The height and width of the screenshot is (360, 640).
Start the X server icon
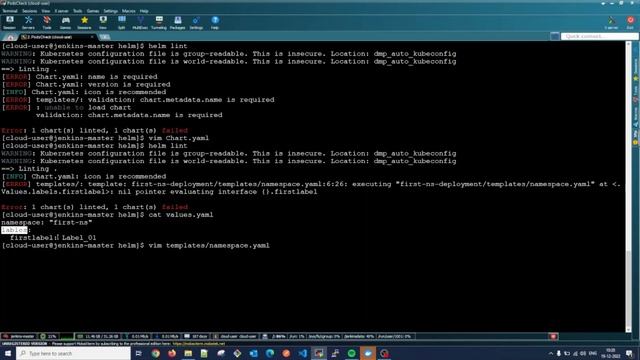[611, 22]
